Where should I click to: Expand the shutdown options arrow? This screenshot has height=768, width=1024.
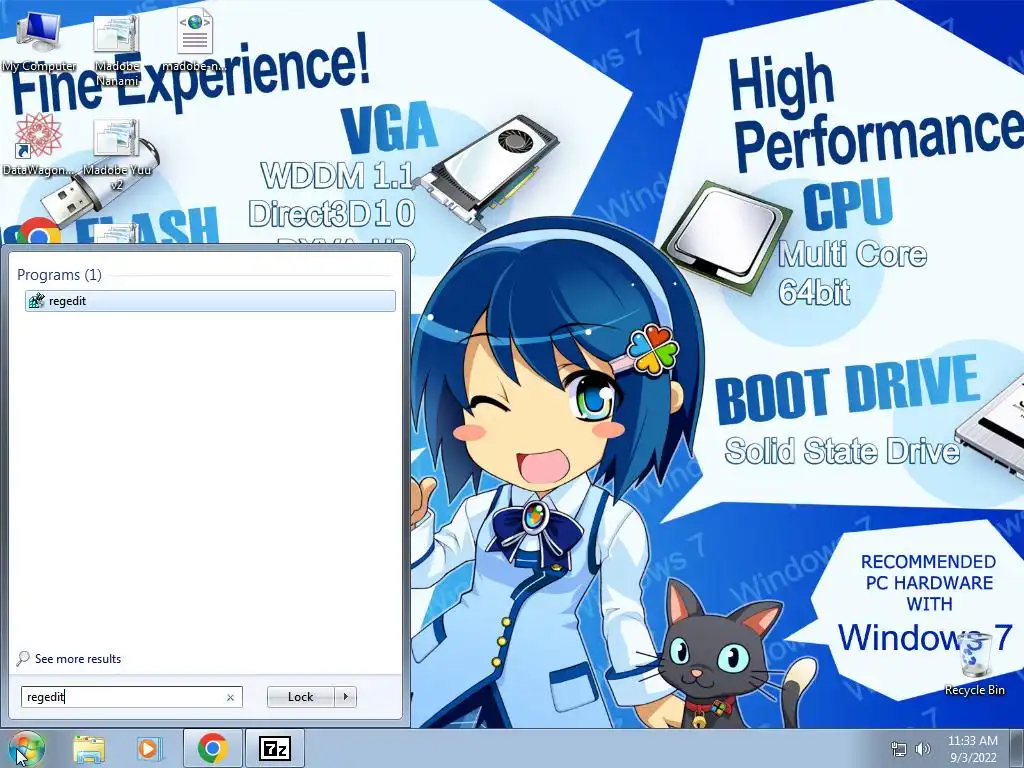coord(345,697)
